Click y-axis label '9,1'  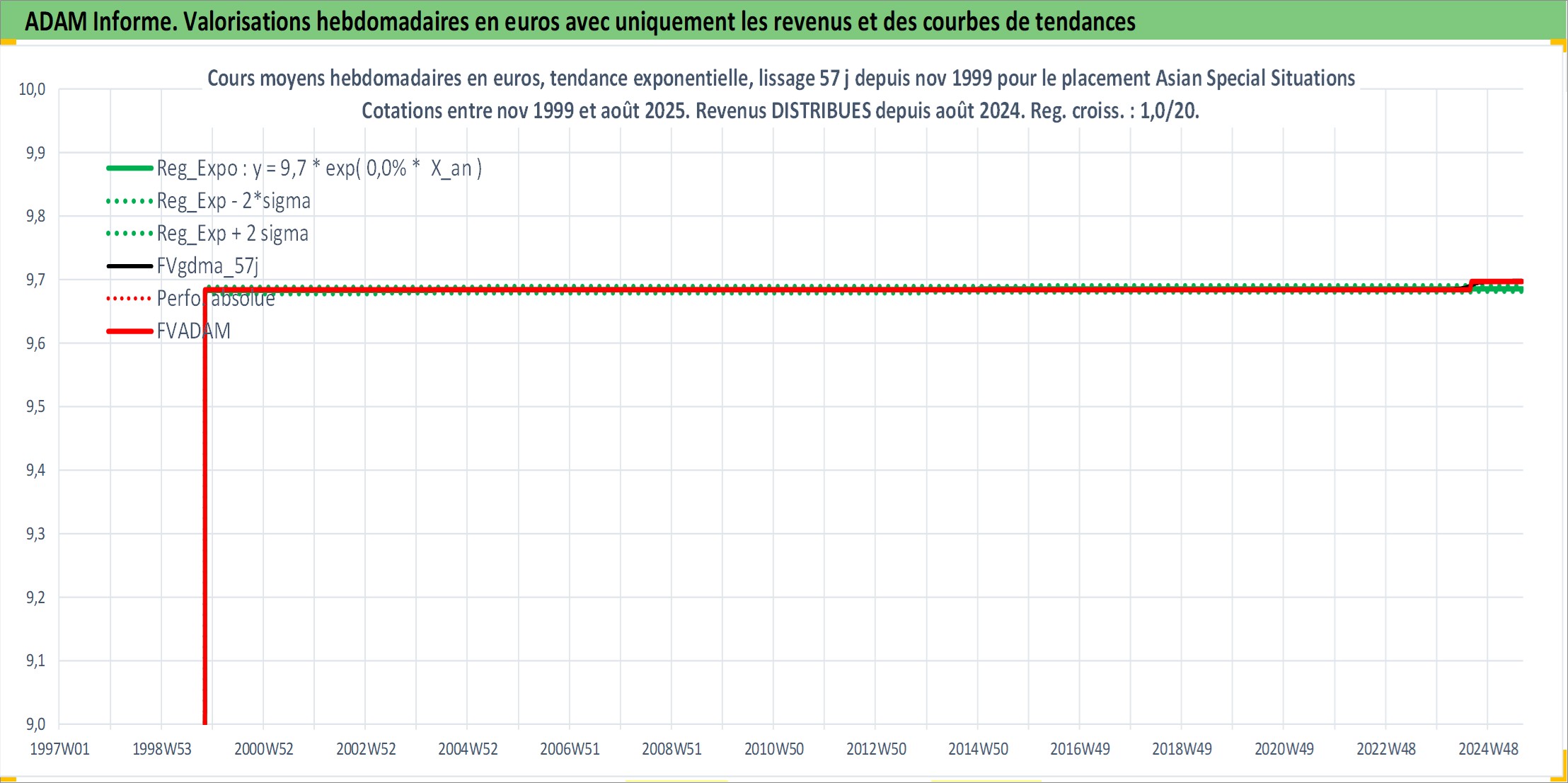pos(35,661)
